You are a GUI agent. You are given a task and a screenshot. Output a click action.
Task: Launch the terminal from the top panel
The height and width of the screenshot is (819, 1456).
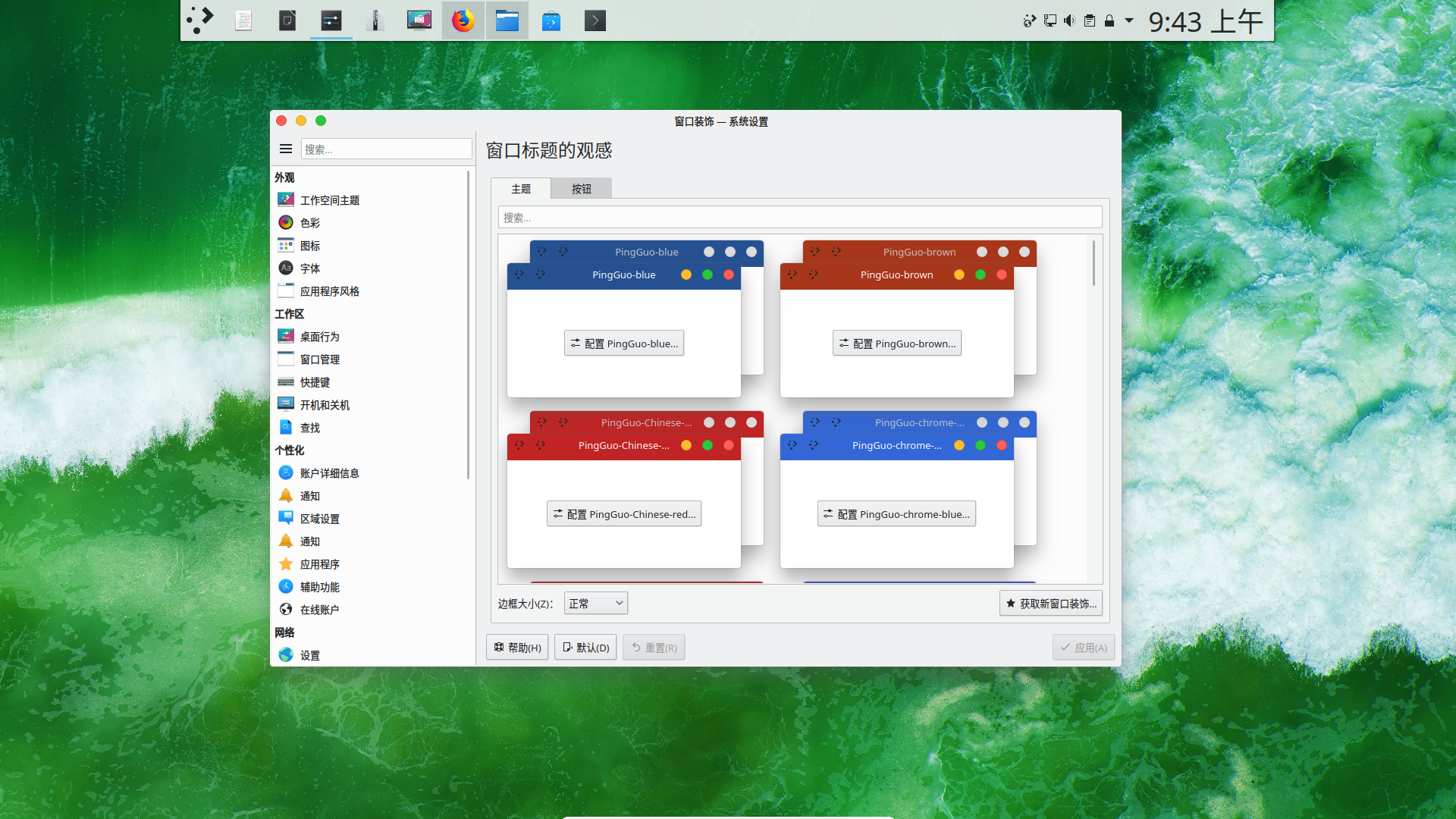point(595,20)
